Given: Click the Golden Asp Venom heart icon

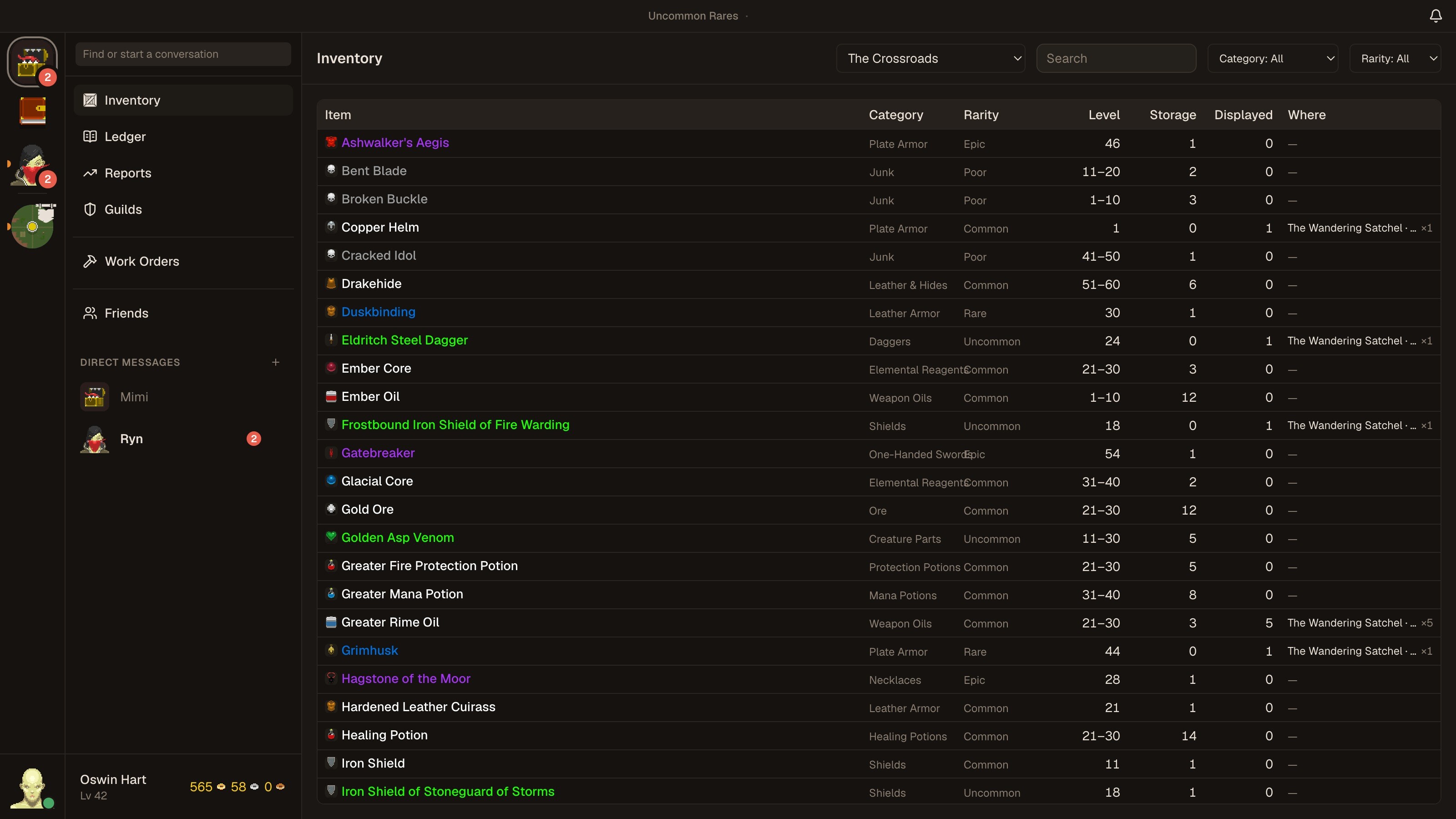Looking at the screenshot, I should click(331, 536).
